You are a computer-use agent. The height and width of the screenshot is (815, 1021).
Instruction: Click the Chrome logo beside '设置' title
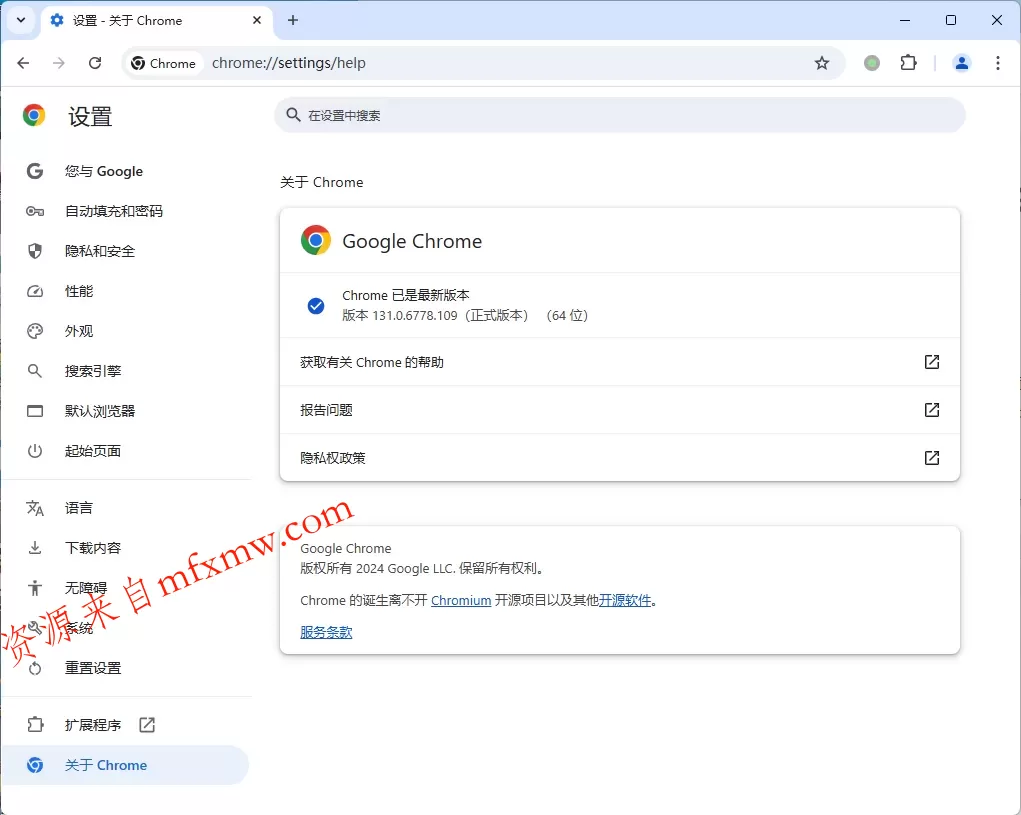[x=34, y=115]
